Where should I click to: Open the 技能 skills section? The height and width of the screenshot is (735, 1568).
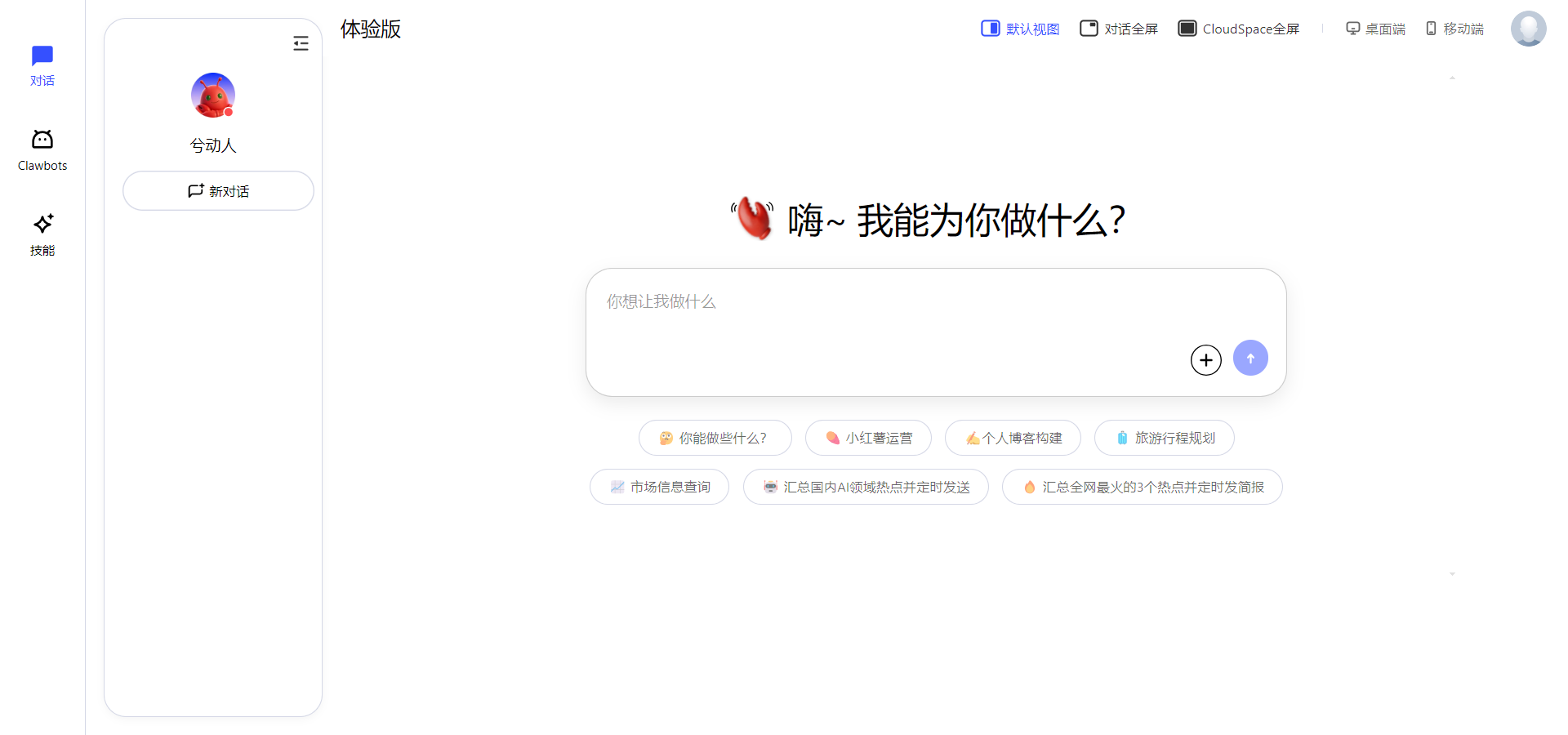(x=42, y=234)
